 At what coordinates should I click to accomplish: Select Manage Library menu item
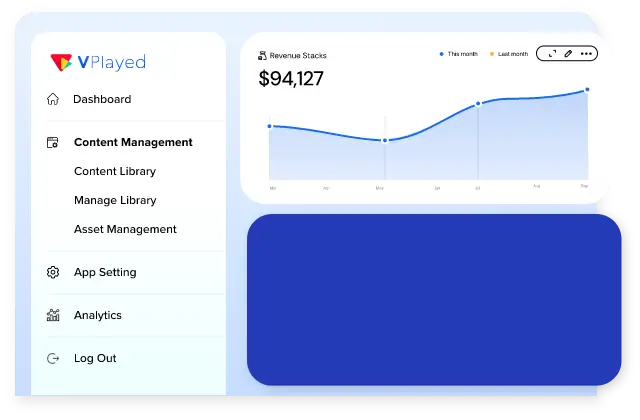coord(115,200)
